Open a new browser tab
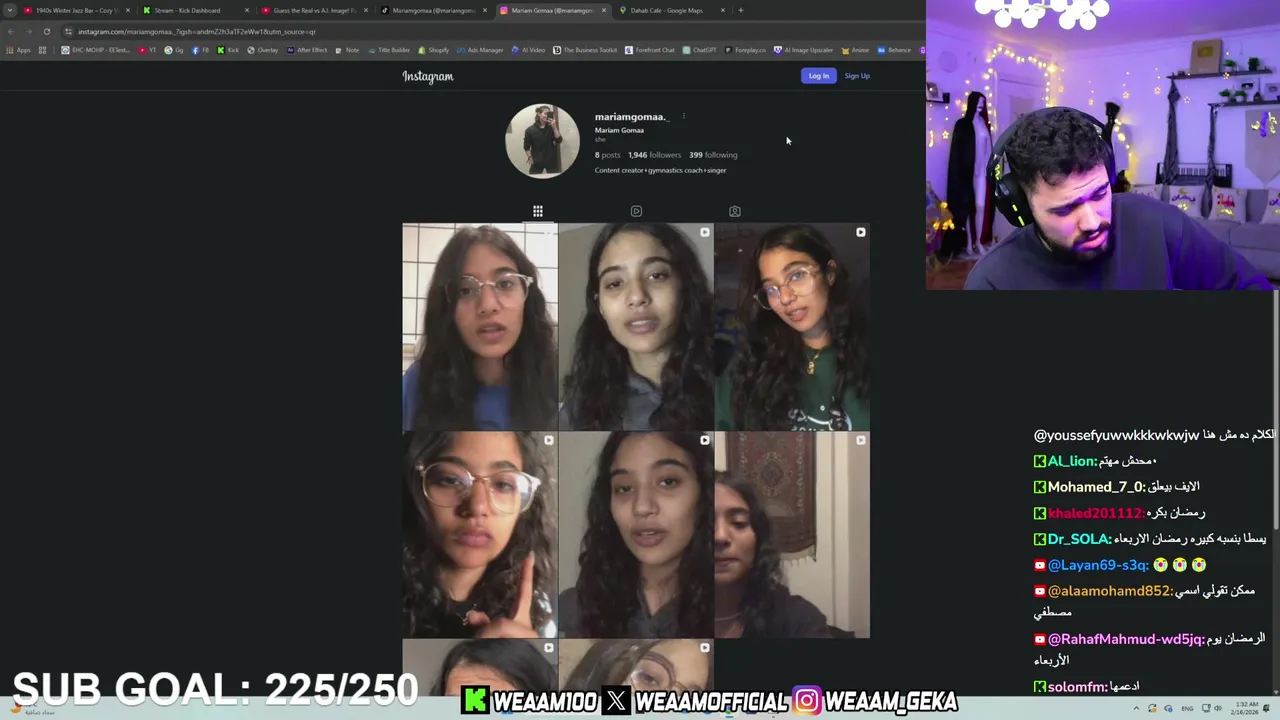This screenshot has height=720, width=1280. pyautogui.click(x=740, y=10)
